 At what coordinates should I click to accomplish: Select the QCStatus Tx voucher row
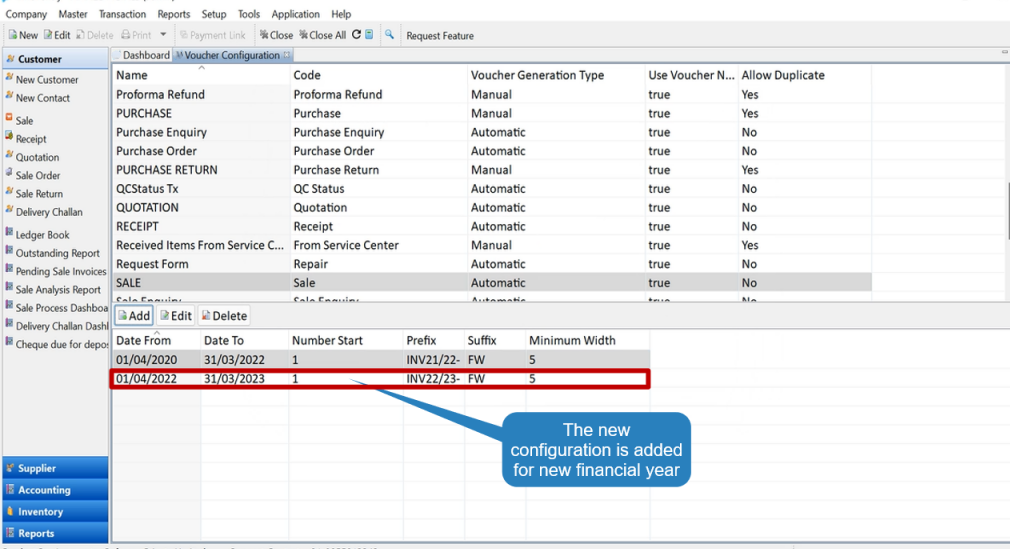point(492,189)
